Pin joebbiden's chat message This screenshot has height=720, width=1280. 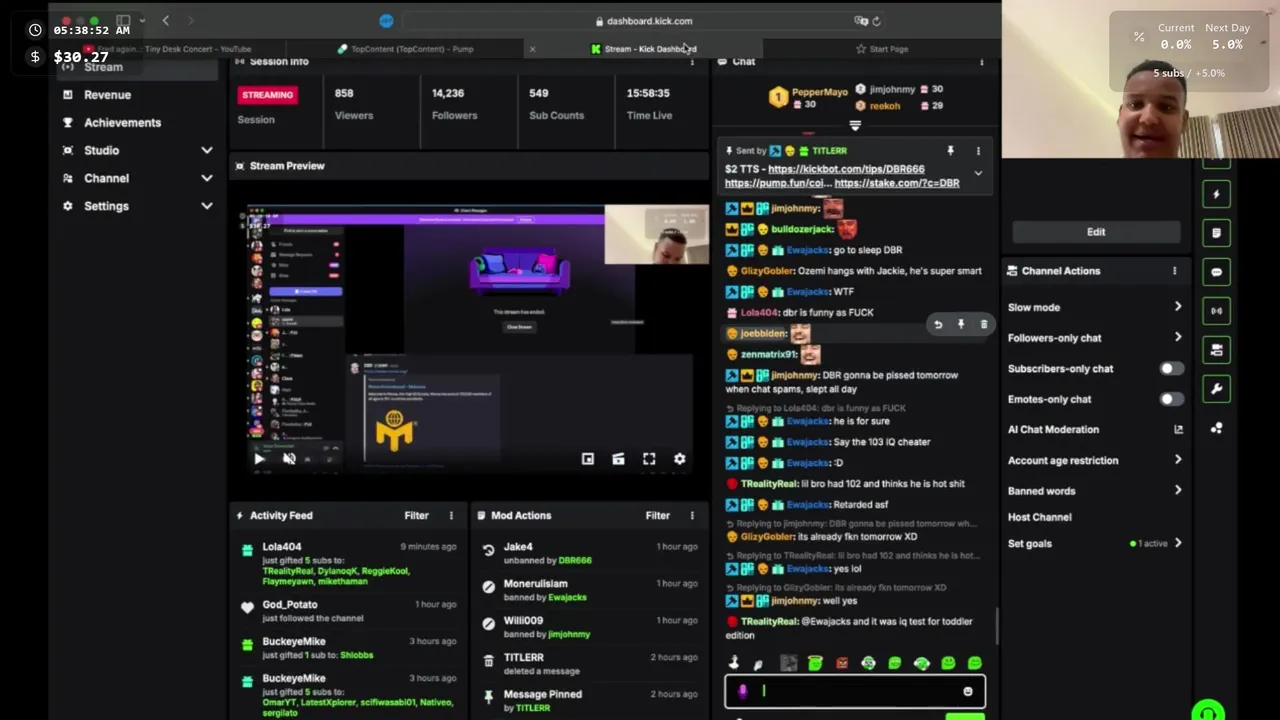[x=961, y=325]
